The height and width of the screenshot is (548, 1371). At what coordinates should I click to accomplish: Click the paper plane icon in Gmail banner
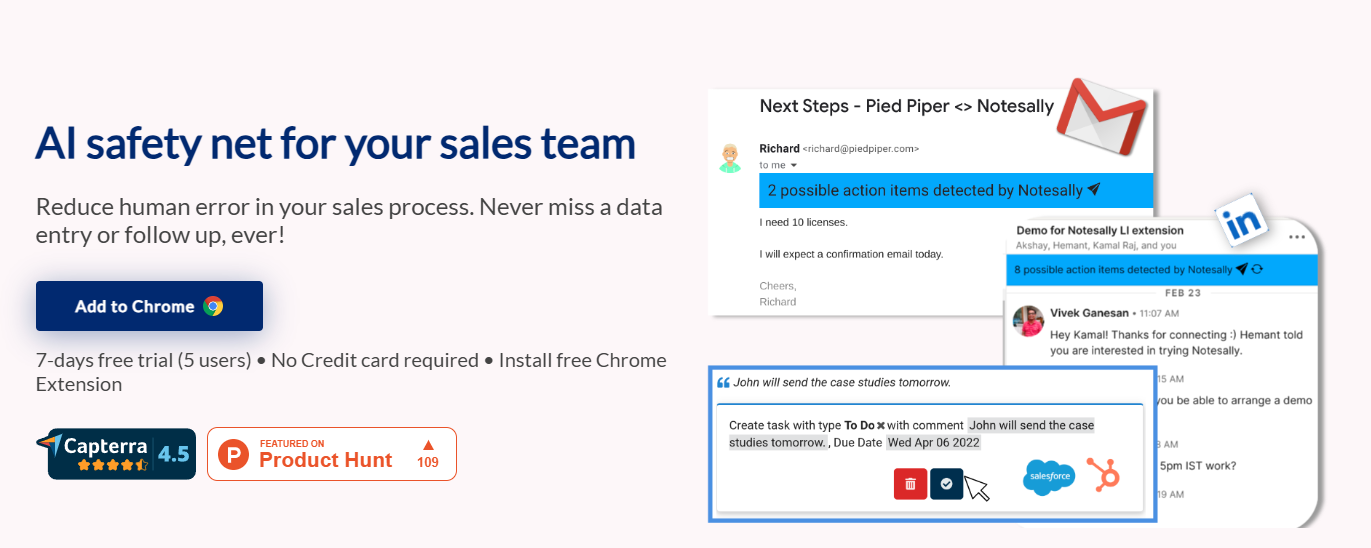[x=1094, y=190]
